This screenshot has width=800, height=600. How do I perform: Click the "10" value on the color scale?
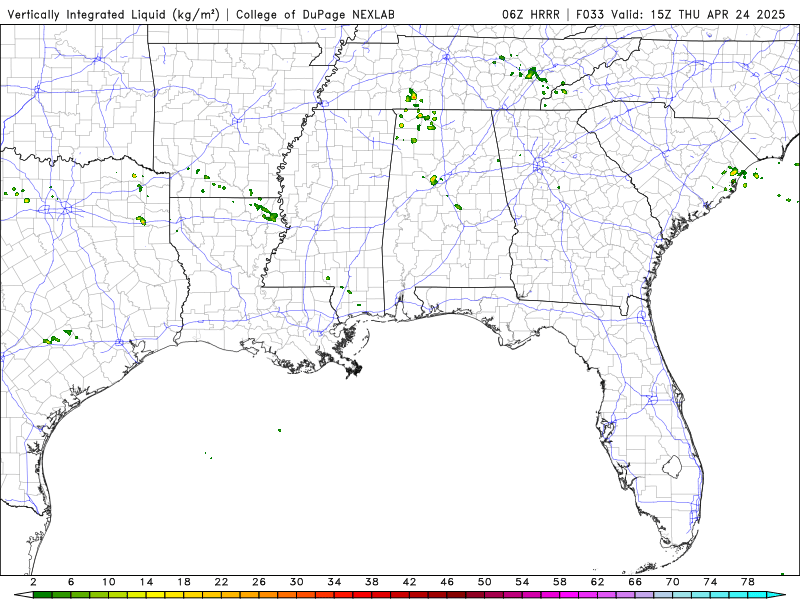tap(109, 582)
